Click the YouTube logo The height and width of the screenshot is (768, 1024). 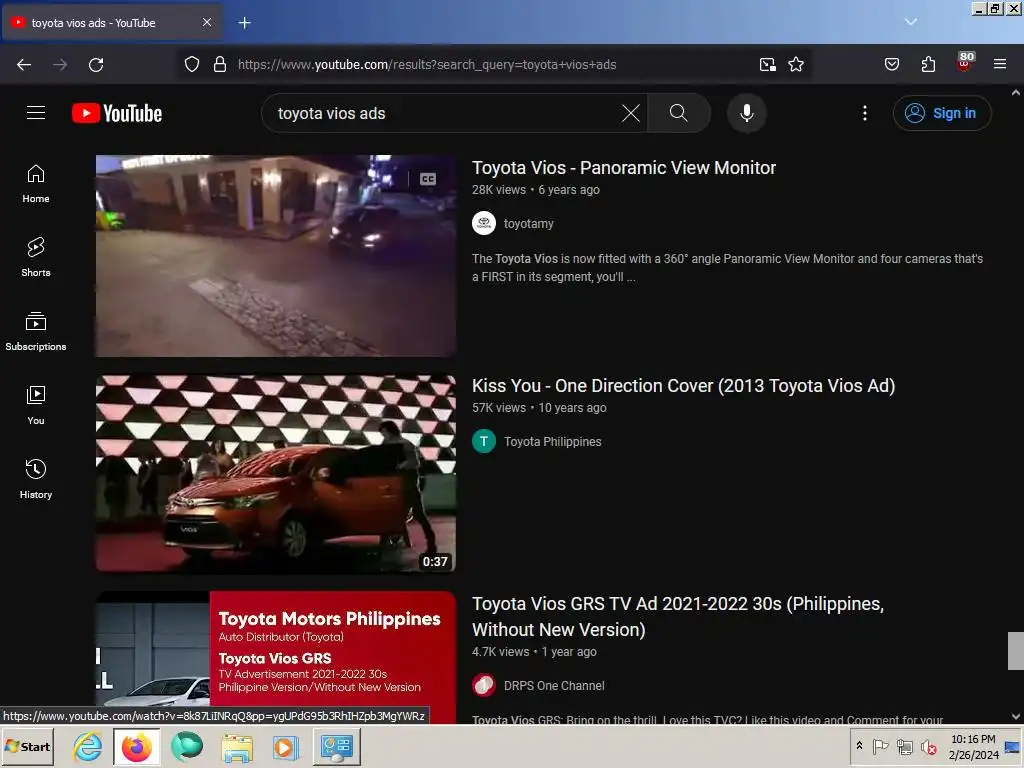point(117,113)
